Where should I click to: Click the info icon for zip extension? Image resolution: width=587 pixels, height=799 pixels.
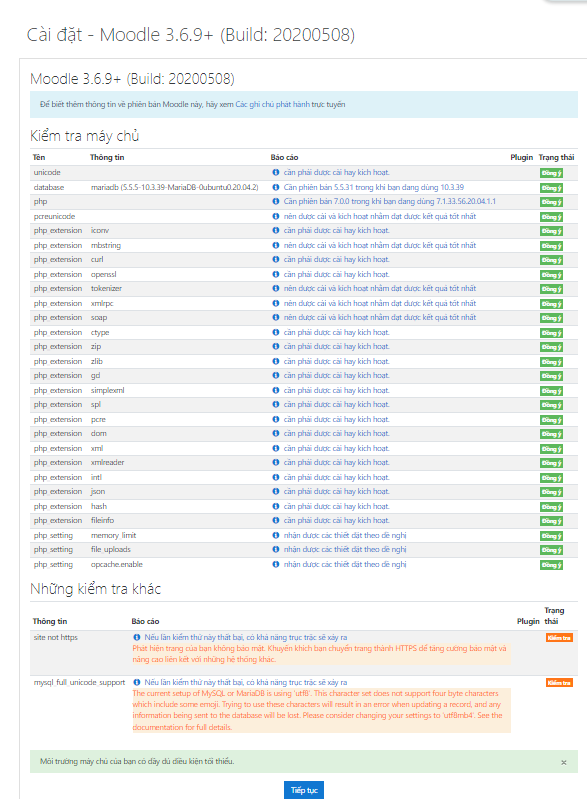276,347
